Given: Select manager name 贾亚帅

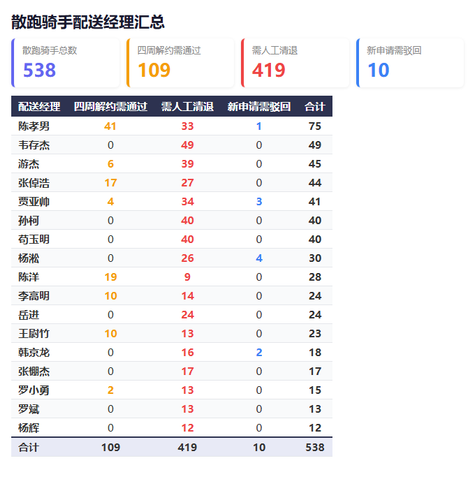Looking at the screenshot, I should [34, 202].
